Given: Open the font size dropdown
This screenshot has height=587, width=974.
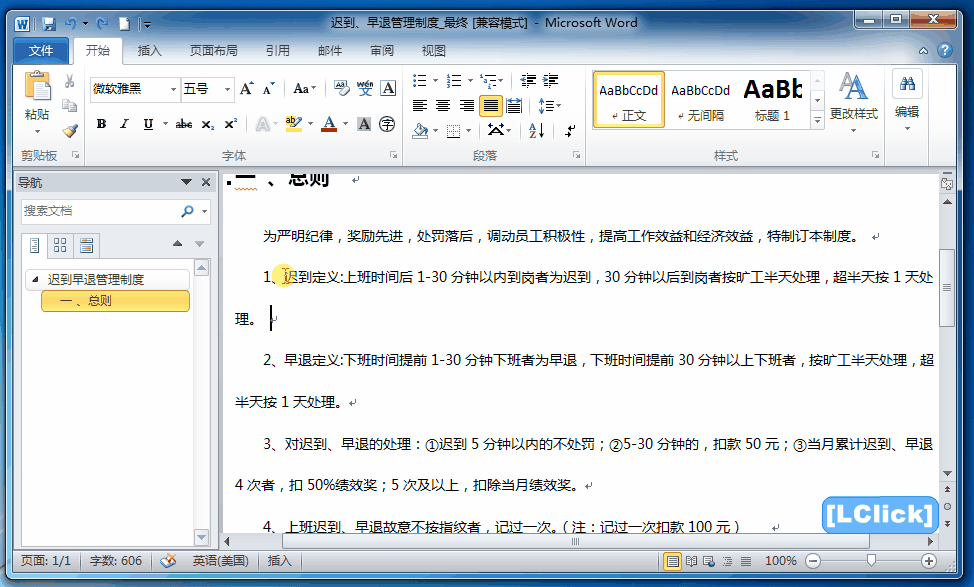Looking at the screenshot, I should [x=227, y=89].
